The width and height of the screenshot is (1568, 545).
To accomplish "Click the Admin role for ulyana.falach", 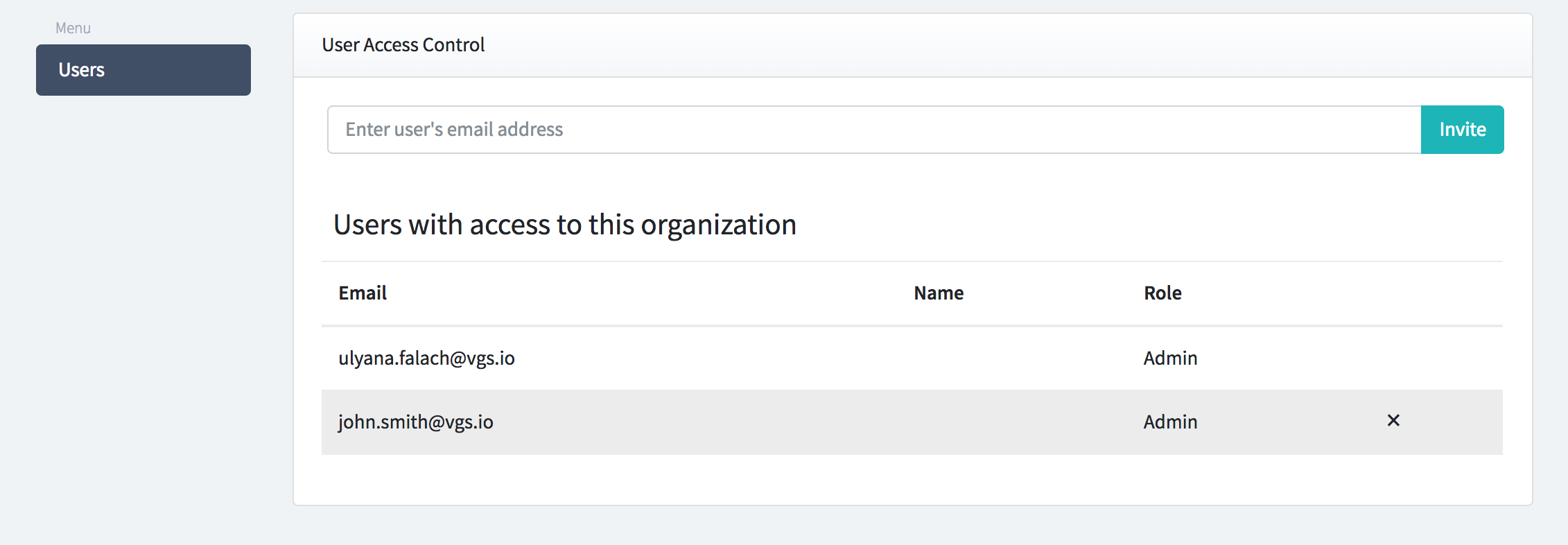I will click(x=1170, y=358).
